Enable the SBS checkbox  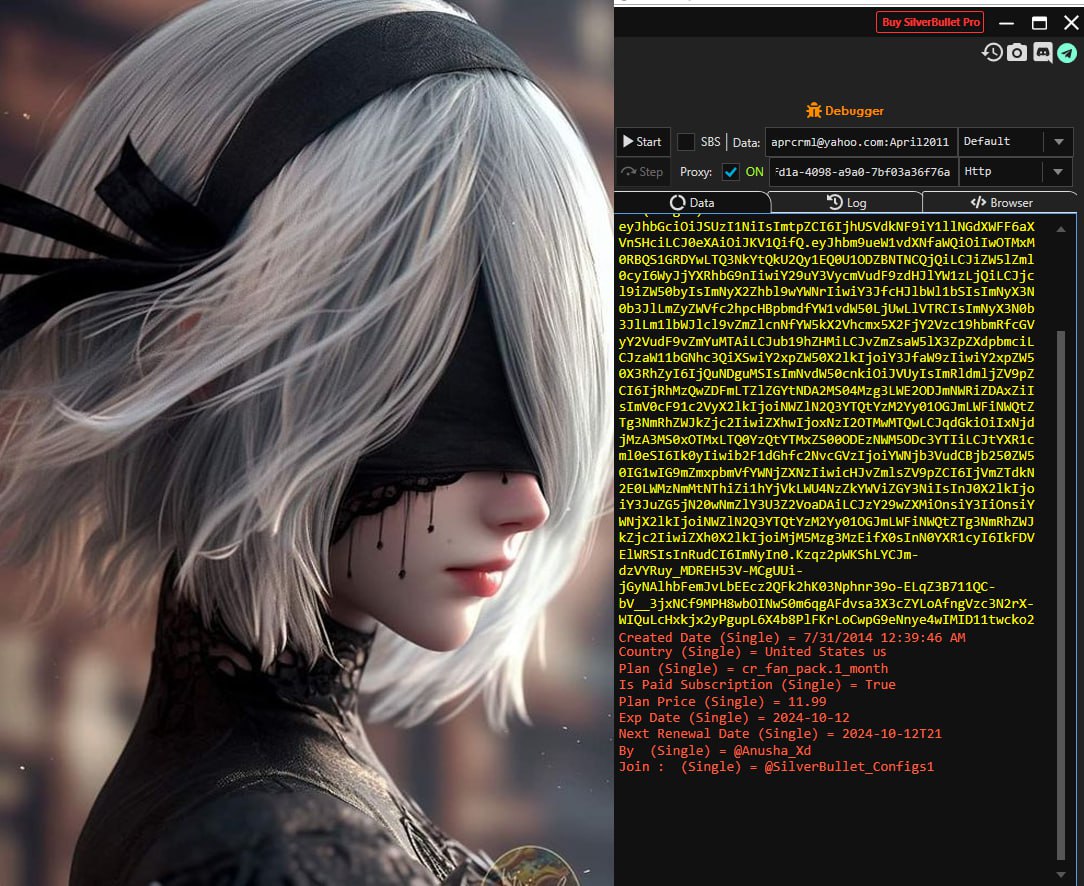pyautogui.click(x=686, y=142)
